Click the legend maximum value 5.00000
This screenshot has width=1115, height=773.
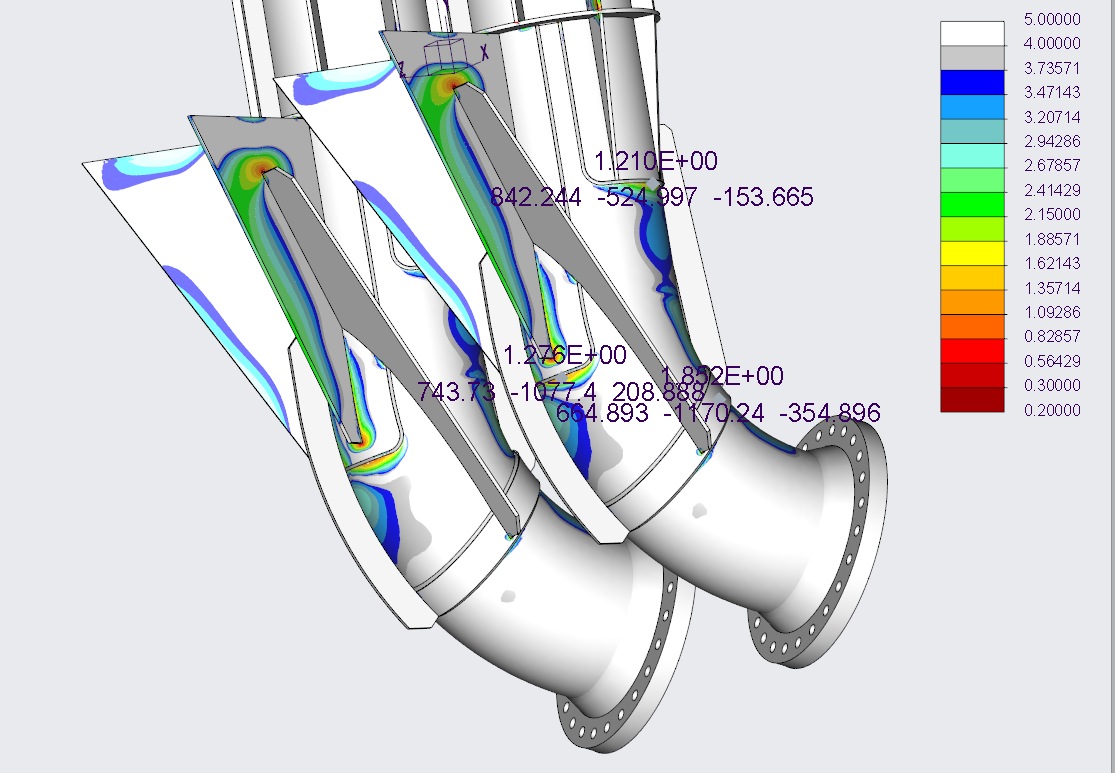(1052, 19)
